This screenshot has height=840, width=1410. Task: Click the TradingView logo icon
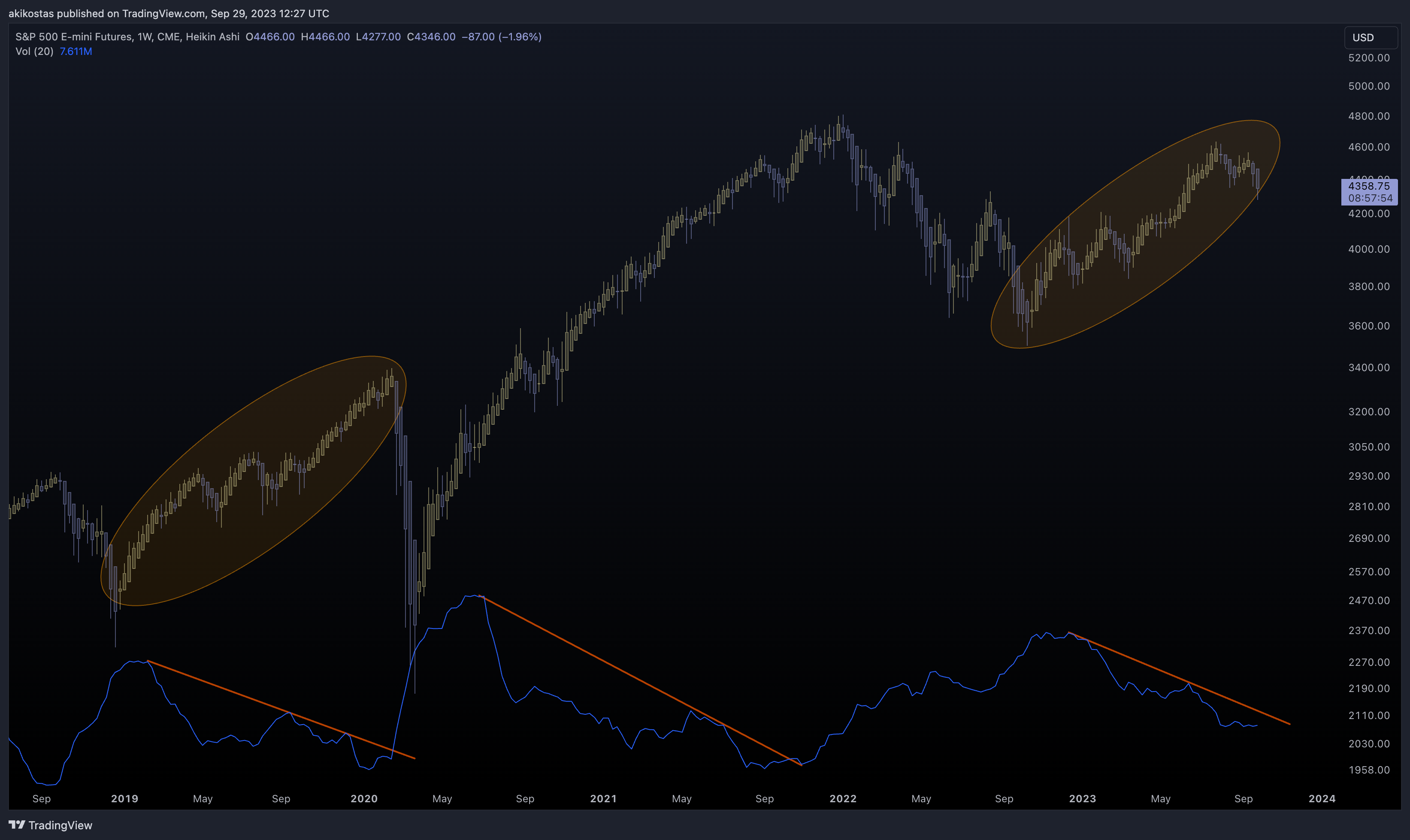click(17, 825)
